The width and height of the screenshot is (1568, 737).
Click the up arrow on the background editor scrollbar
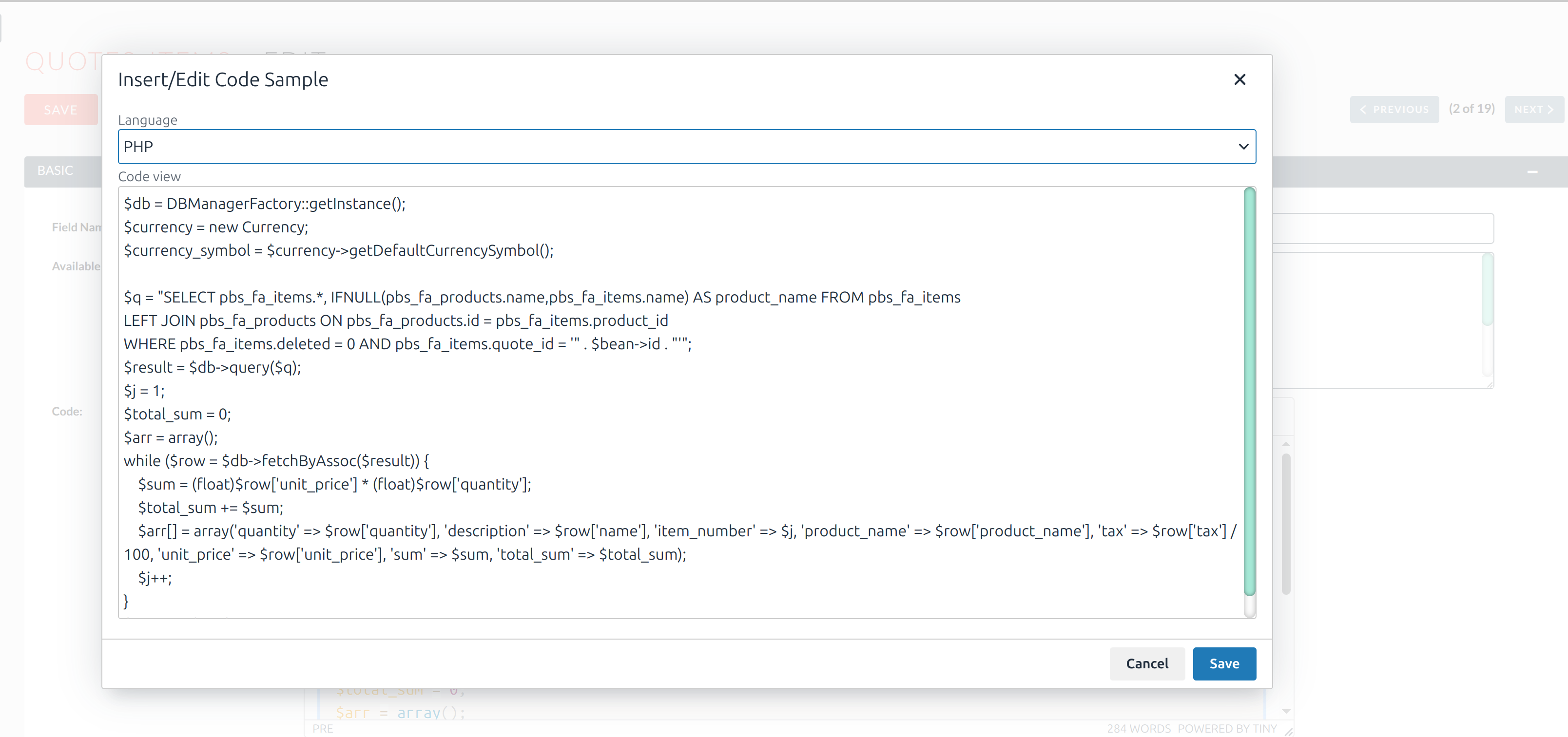coord(1286,444)
